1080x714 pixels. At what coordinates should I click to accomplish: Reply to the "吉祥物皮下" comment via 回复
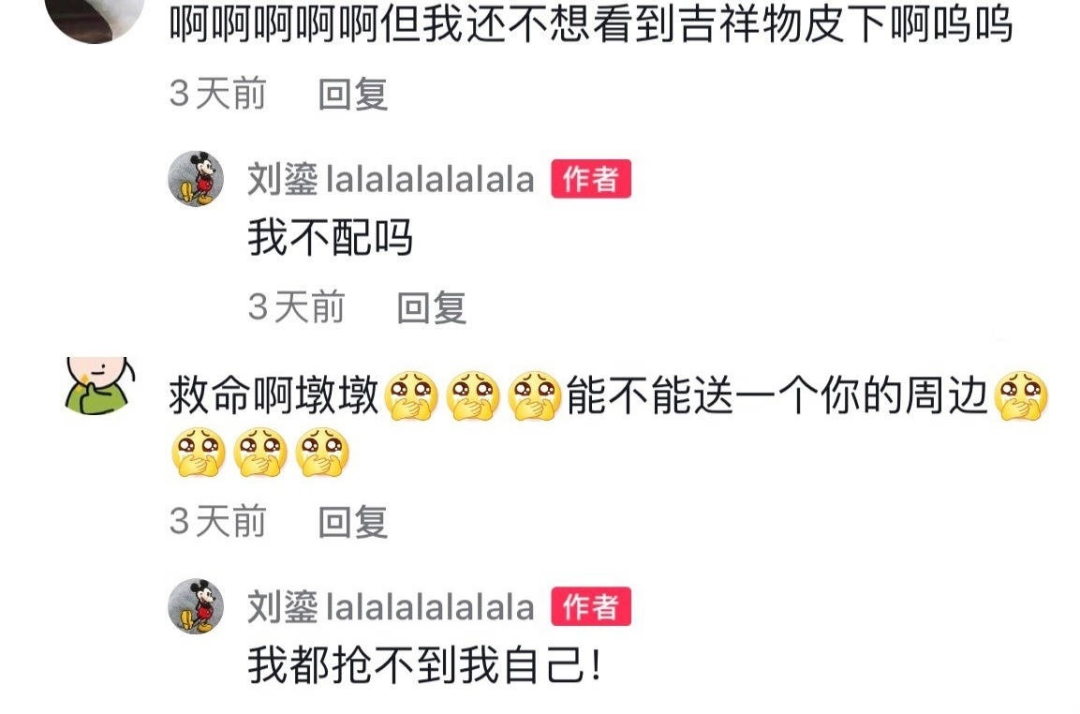(x=353, y=94)
